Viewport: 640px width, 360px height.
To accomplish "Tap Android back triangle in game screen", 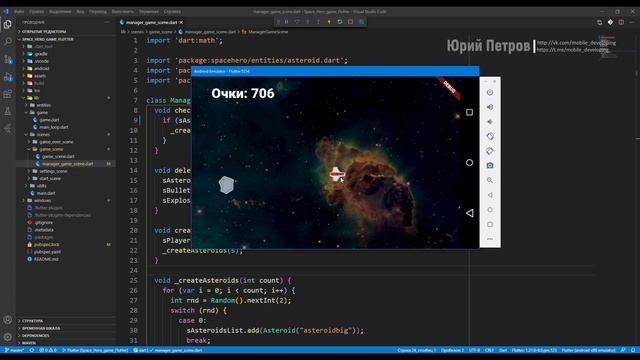I will (469, 213).
